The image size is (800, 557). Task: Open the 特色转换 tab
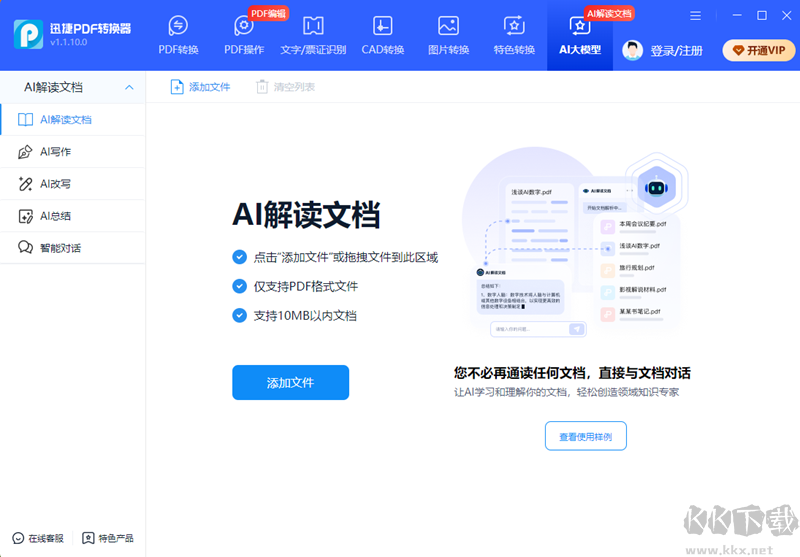514,35
